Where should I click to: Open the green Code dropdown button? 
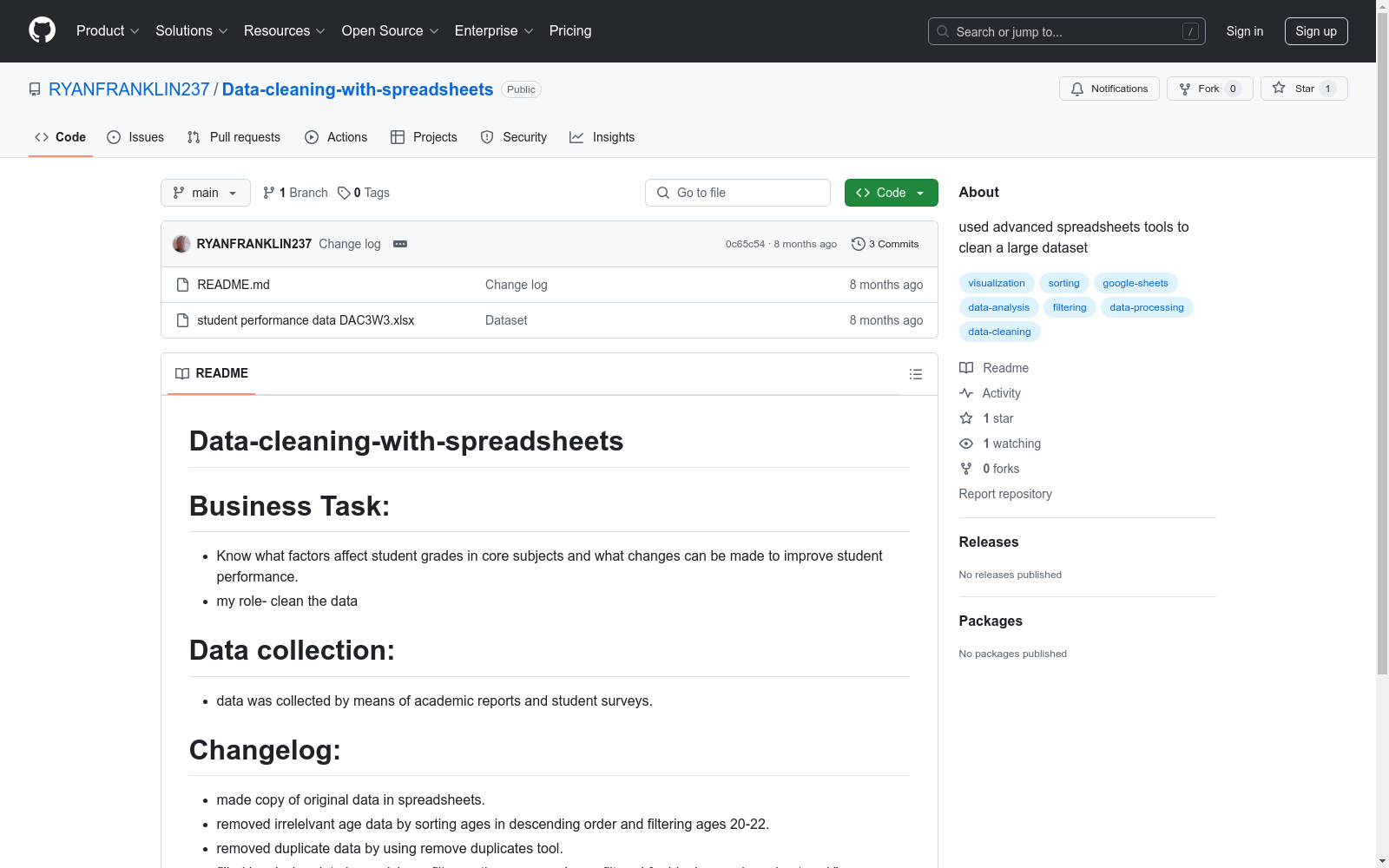tap(891, 193)
